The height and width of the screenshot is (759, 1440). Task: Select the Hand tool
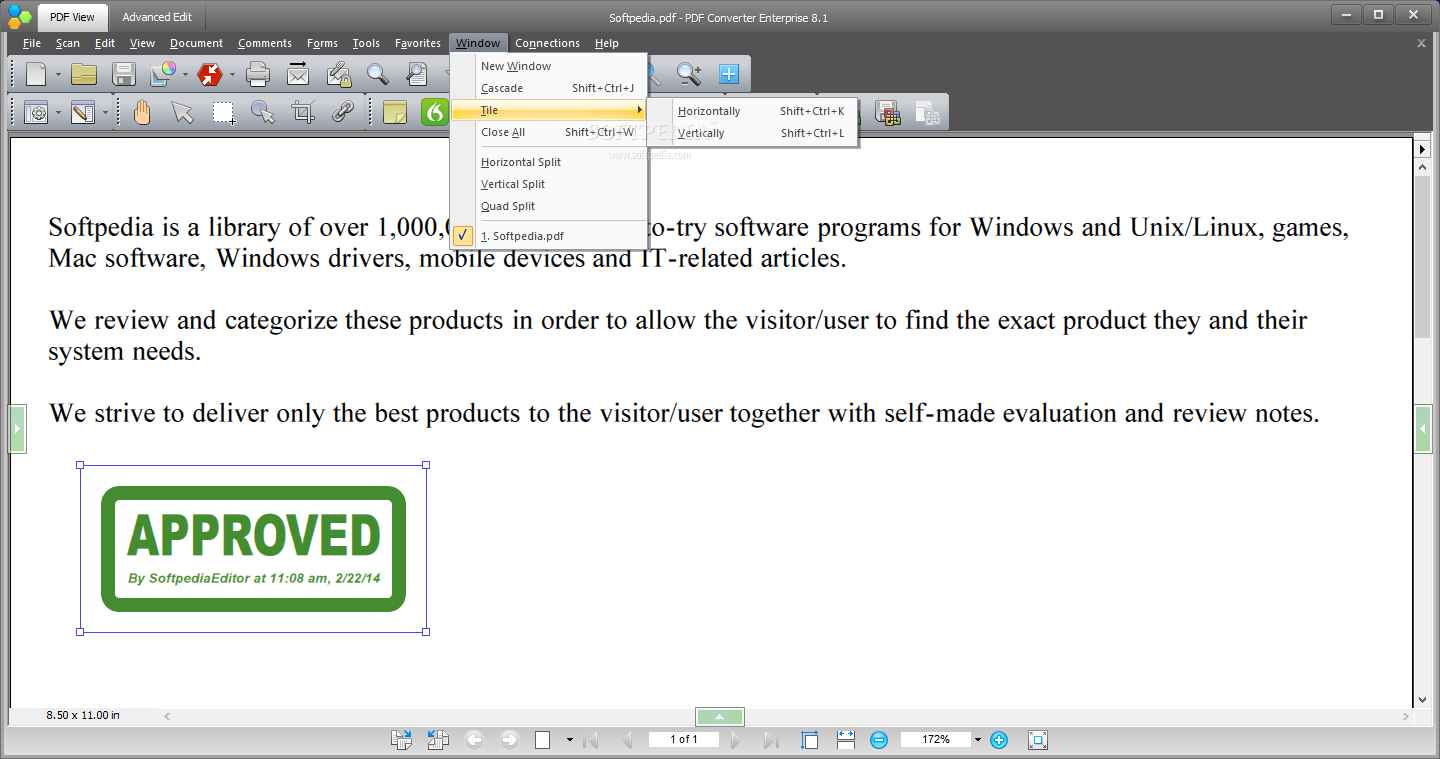[x=142, y=112]
